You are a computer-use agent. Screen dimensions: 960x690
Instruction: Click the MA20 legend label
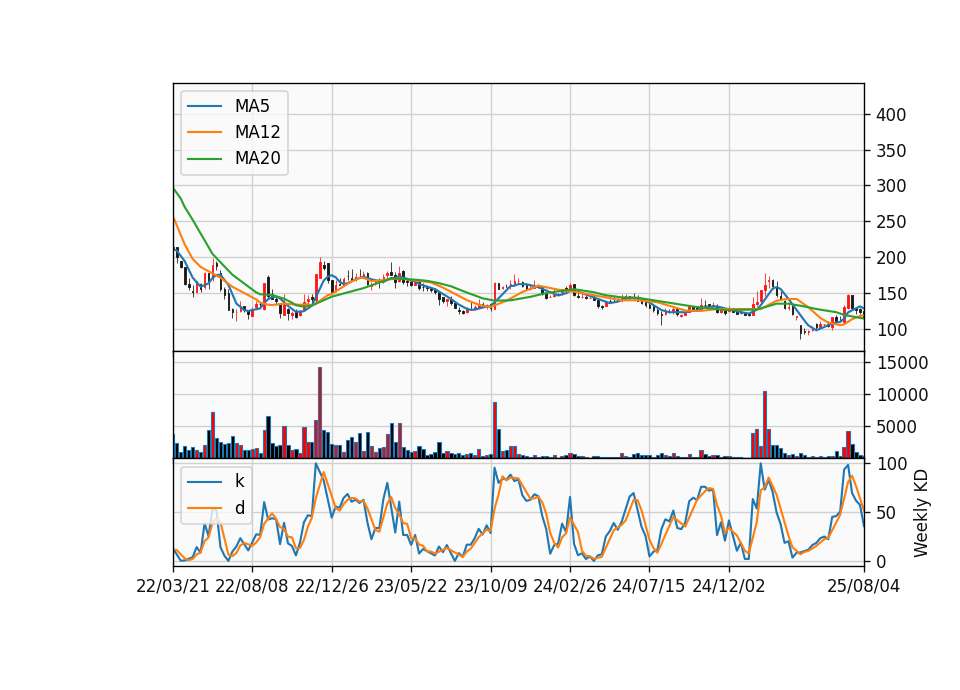pyautogui.click(x=257, y=159)
